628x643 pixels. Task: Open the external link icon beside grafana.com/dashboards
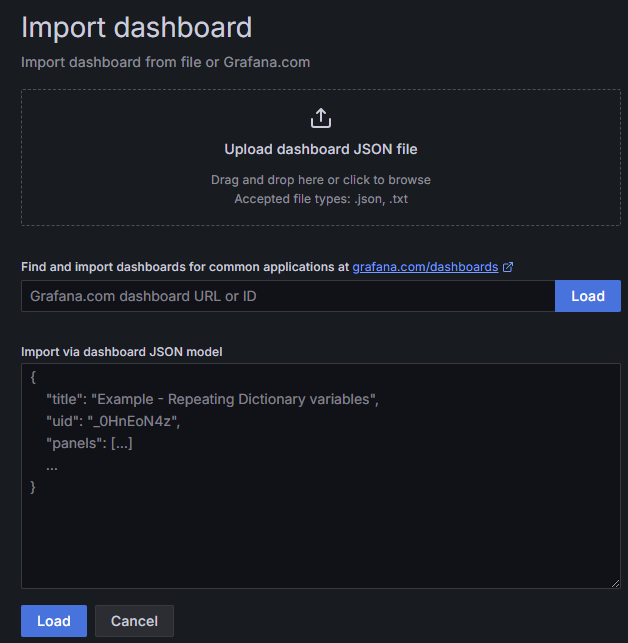508,267
